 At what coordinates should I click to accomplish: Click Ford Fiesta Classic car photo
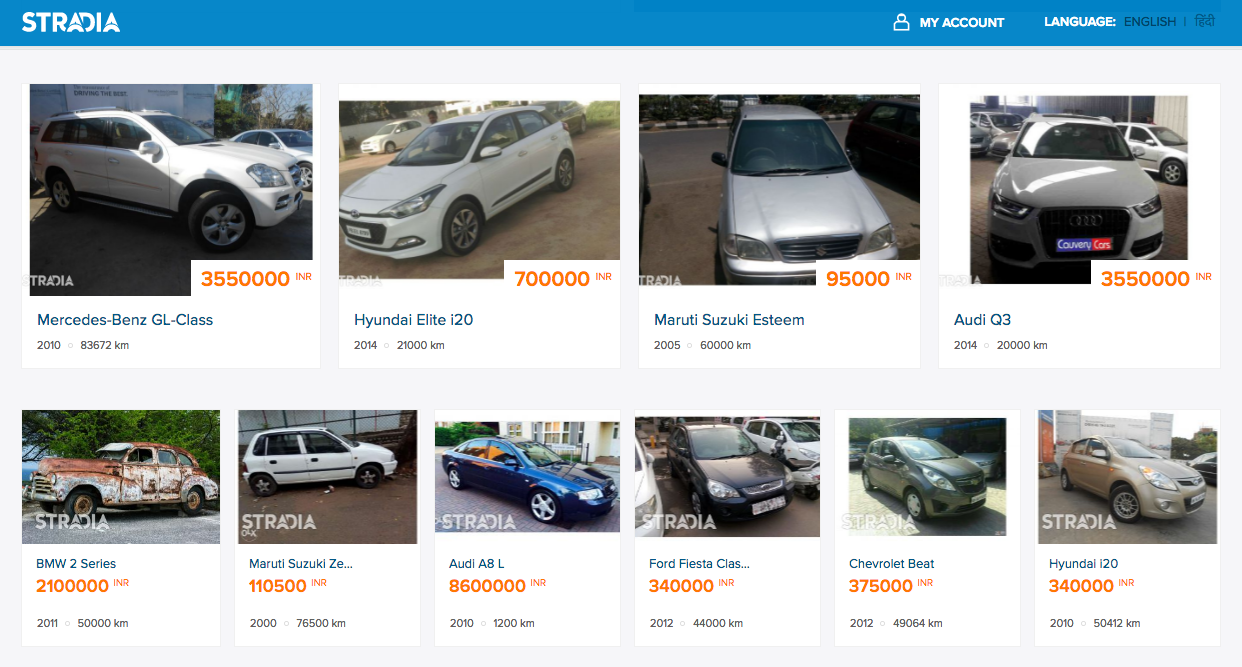(x=727, y=477)
